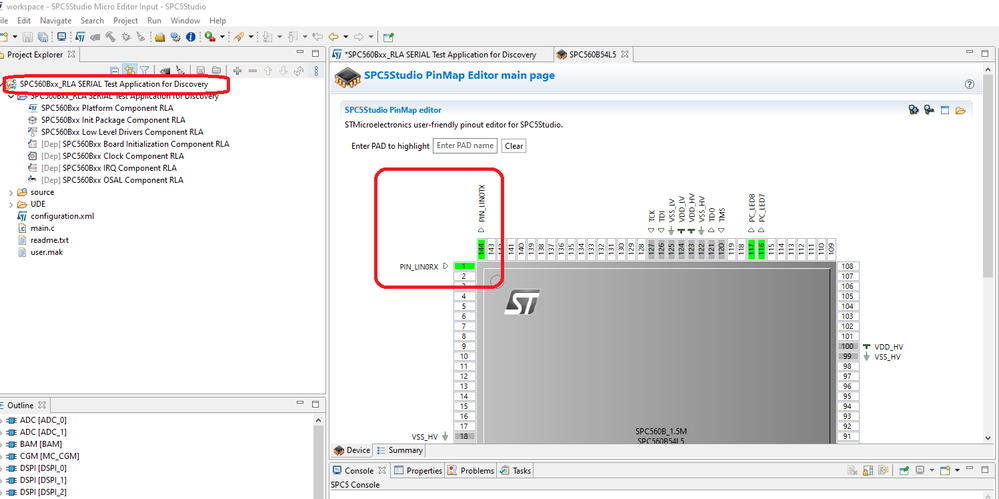Click the zoom-out icon in PinMap editor
999x499 pixels.
click(929, 110)
